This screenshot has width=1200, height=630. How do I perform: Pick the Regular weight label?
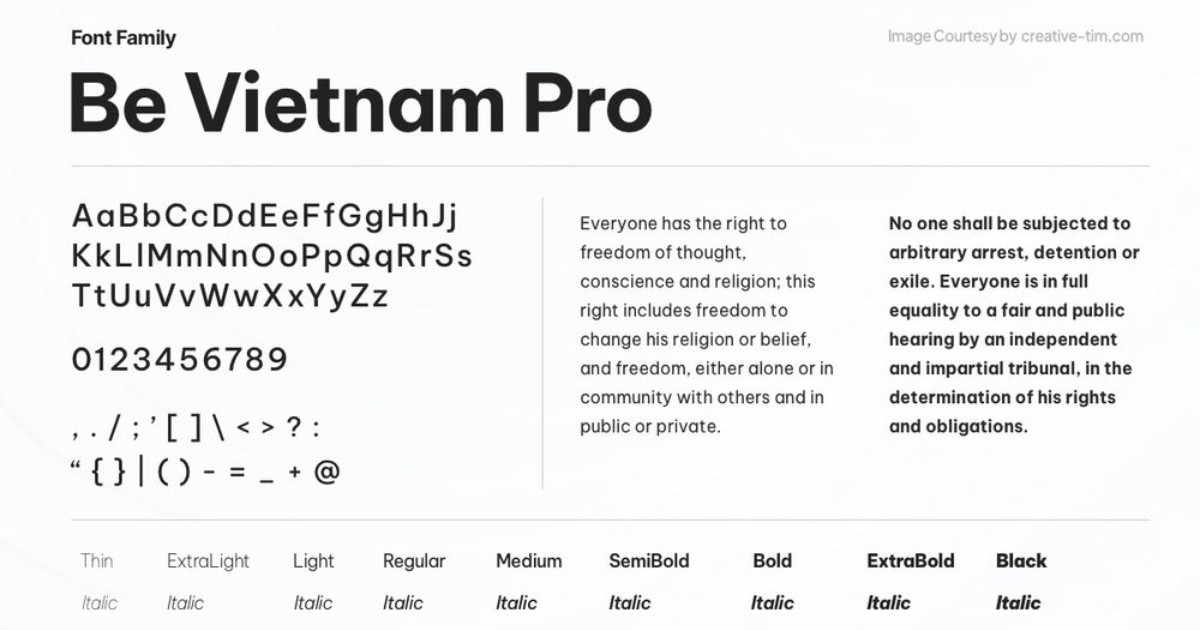point(414,561)
